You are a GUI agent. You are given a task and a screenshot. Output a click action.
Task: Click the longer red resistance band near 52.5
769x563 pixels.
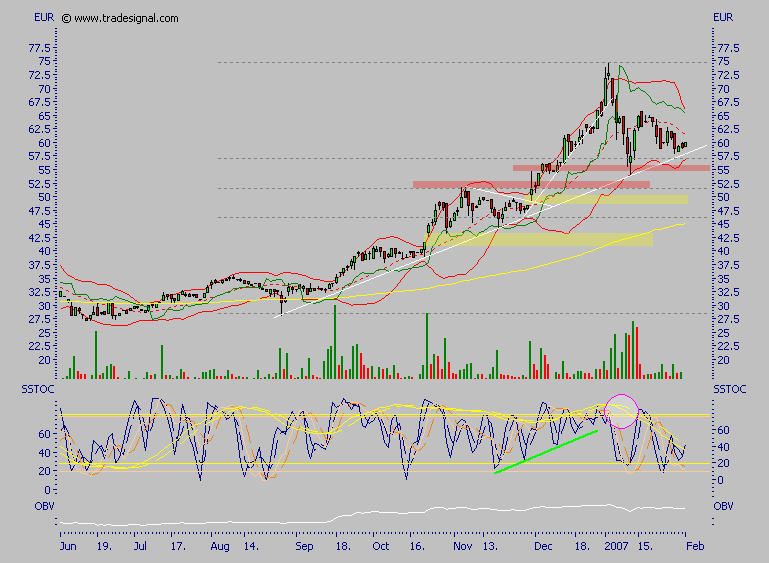(530, 184)
